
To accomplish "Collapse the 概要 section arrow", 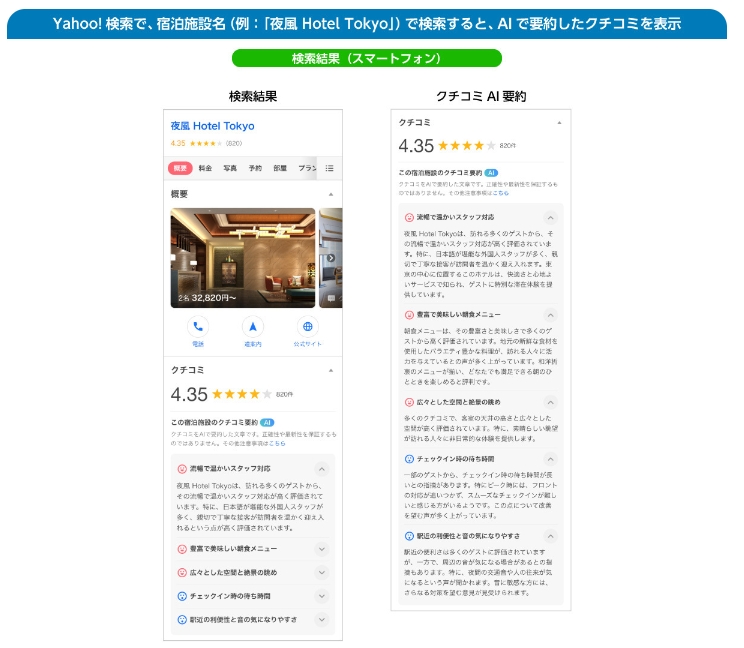I will 331,194.
